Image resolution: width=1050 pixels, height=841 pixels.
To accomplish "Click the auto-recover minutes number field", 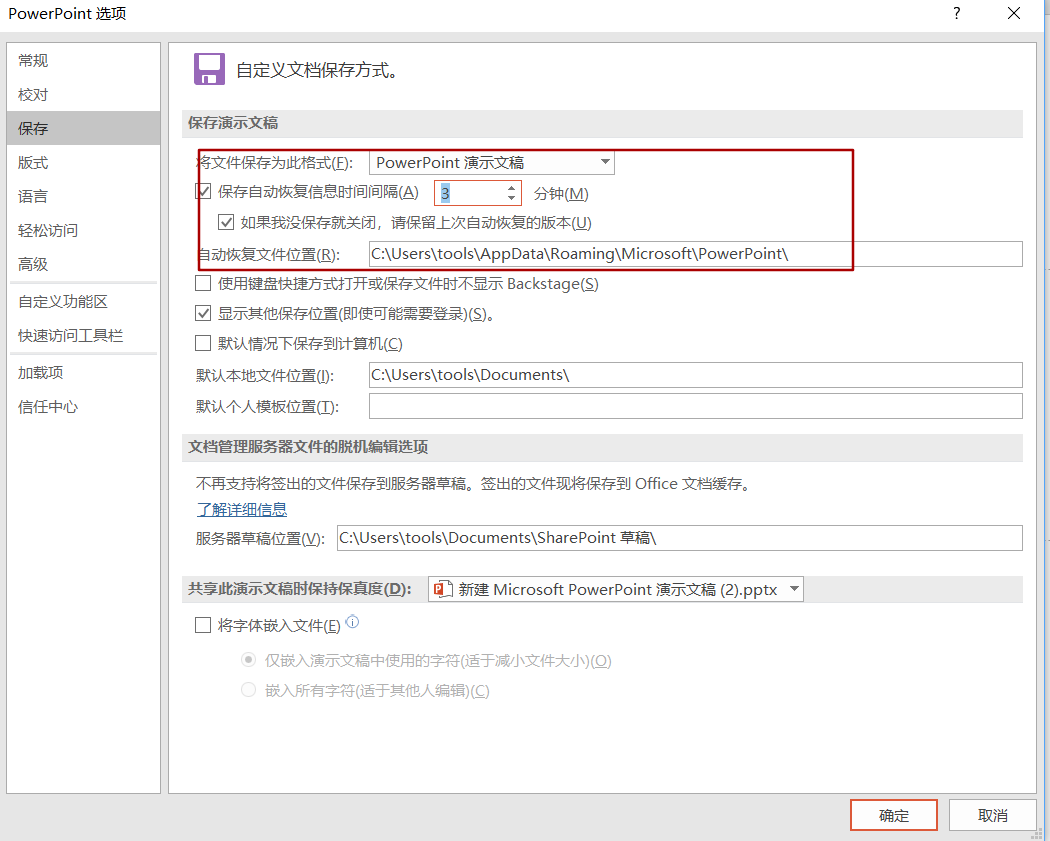I will (469, 194).
